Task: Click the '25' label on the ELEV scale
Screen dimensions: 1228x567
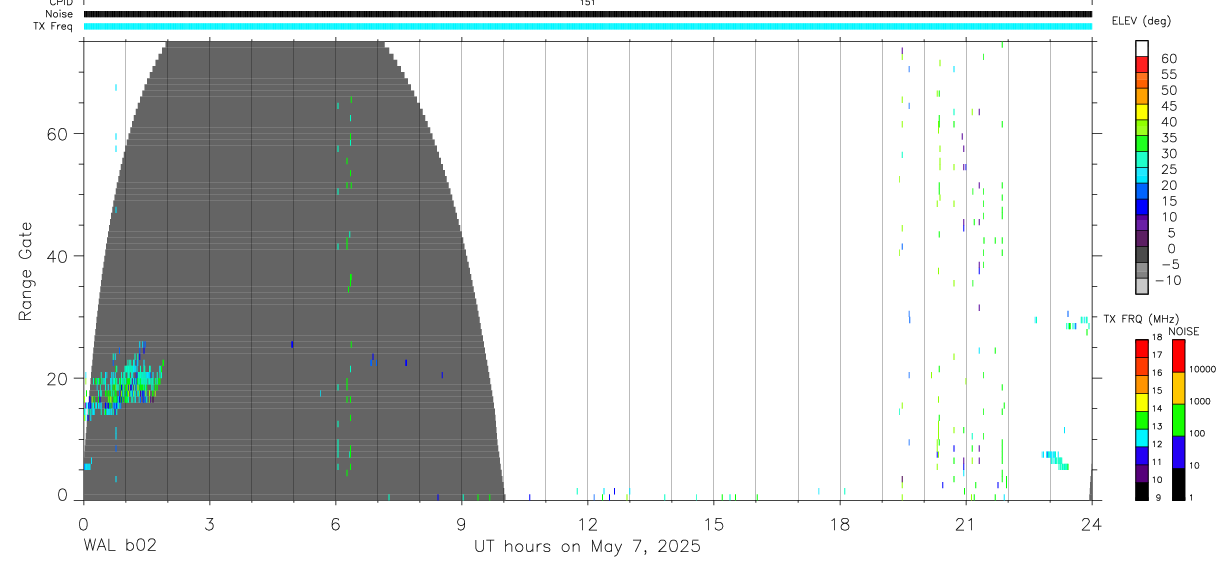Action: [1169, 169]
